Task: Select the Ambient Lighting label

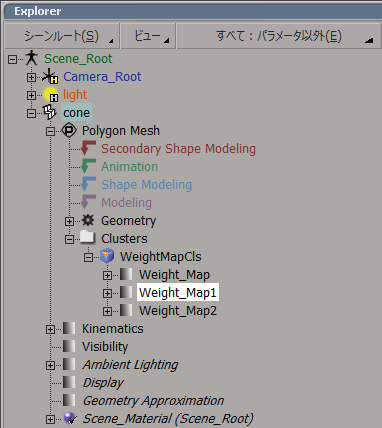Action: [130, 365]
